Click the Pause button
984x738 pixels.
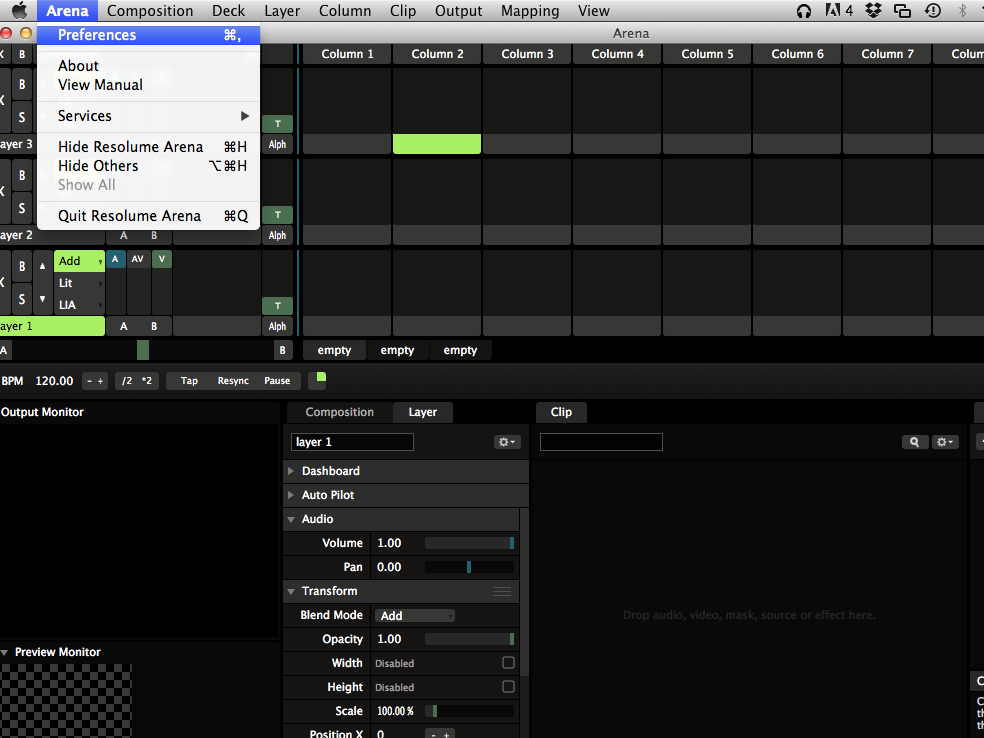(277, 381)
